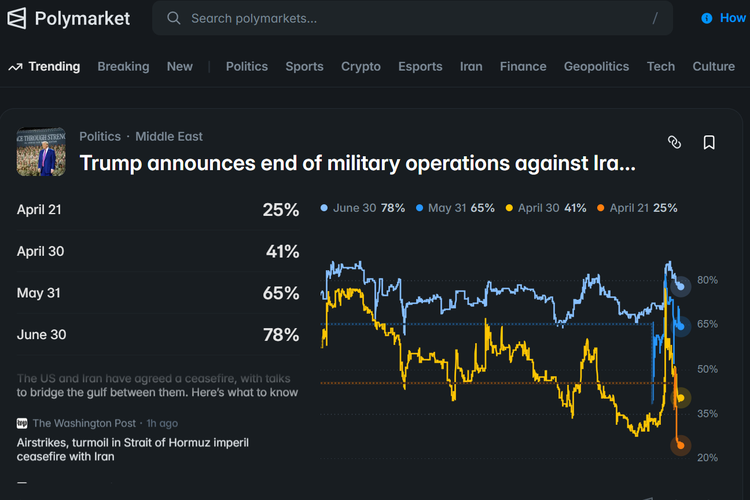
Task: Type in the Search polymarkets field
Action: [400, 18]
